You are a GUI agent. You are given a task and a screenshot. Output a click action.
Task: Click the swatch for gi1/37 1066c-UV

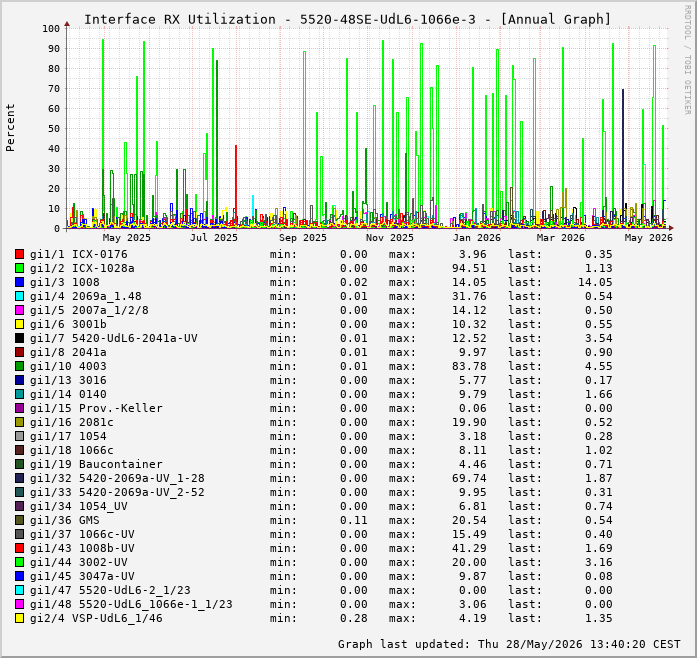pos(19,534)
